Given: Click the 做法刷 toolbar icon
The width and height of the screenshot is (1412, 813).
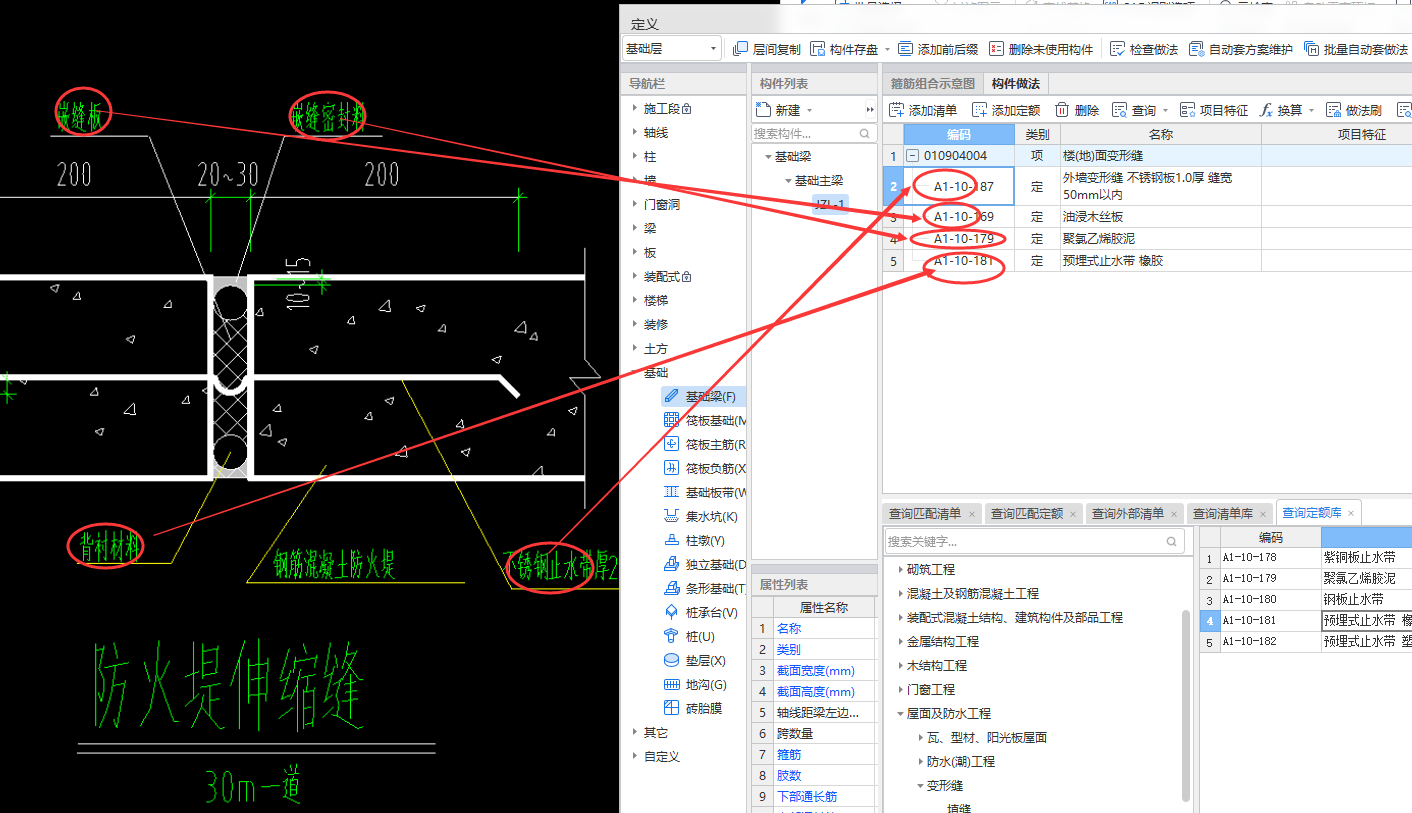Looking at the screenshot, I should coord(1333,110).
